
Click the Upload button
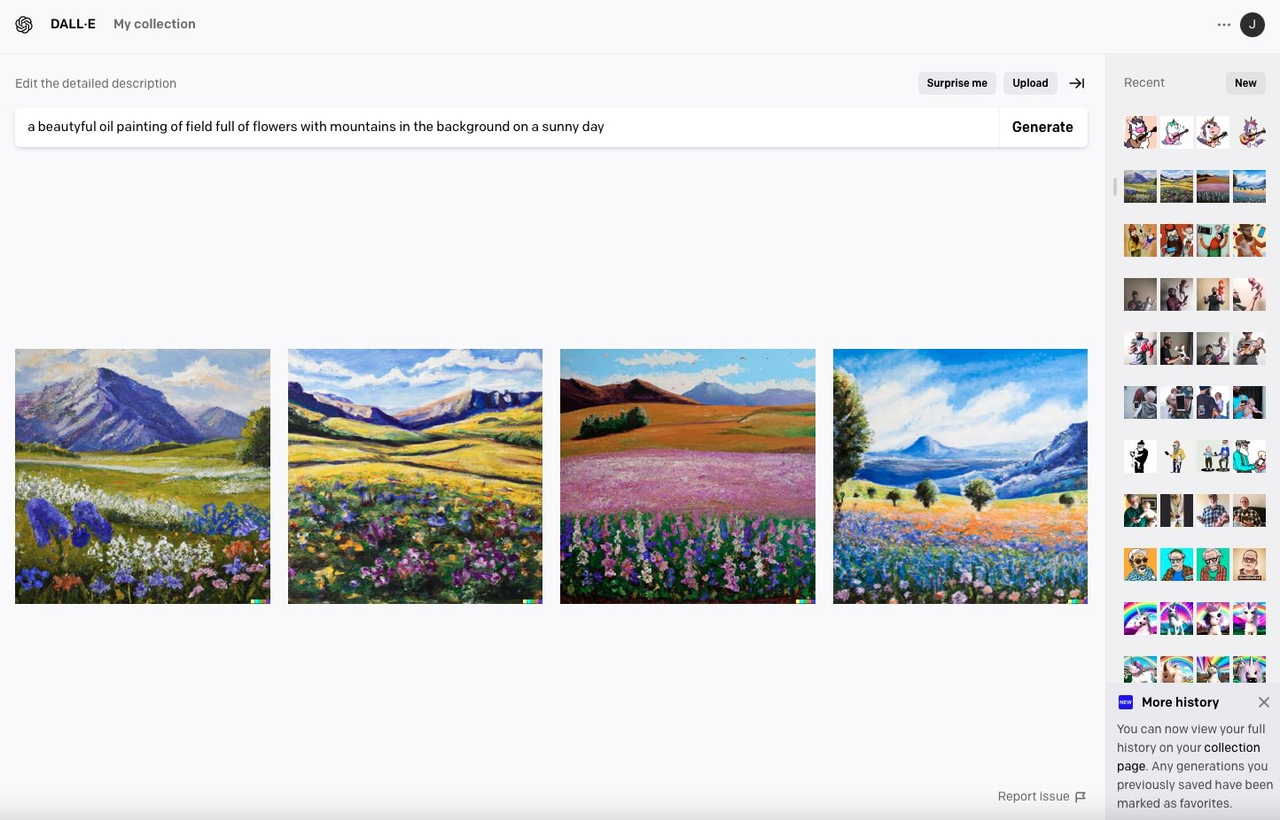[1030, 83]
